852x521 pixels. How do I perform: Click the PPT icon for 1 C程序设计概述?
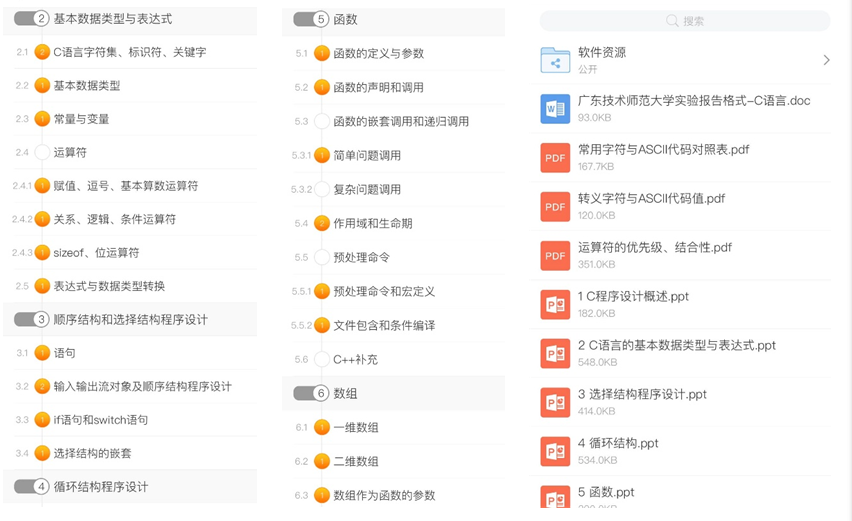click(x=555, y=305)
